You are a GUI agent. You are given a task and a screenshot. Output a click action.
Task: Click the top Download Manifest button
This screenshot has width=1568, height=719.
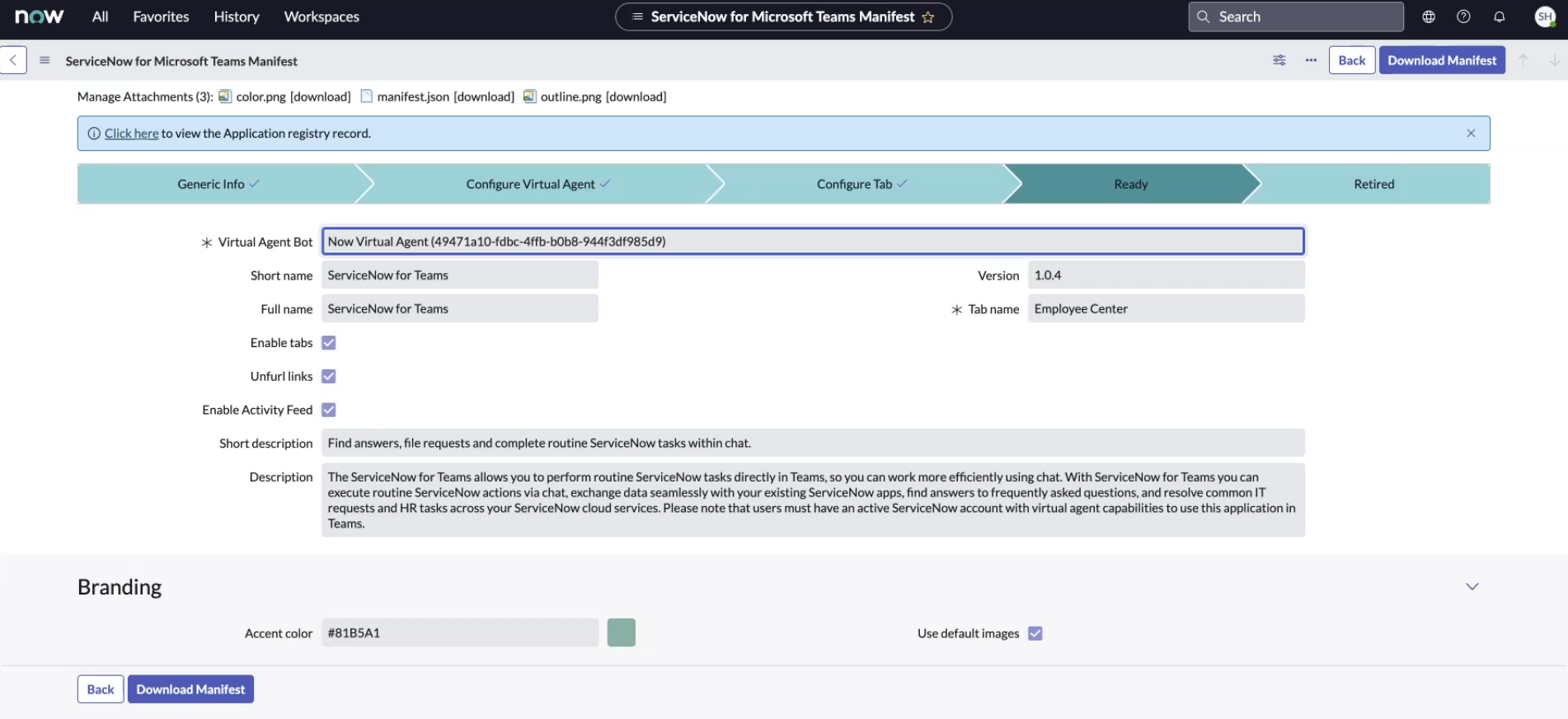pyautogui.click(x=1442, y=60)
